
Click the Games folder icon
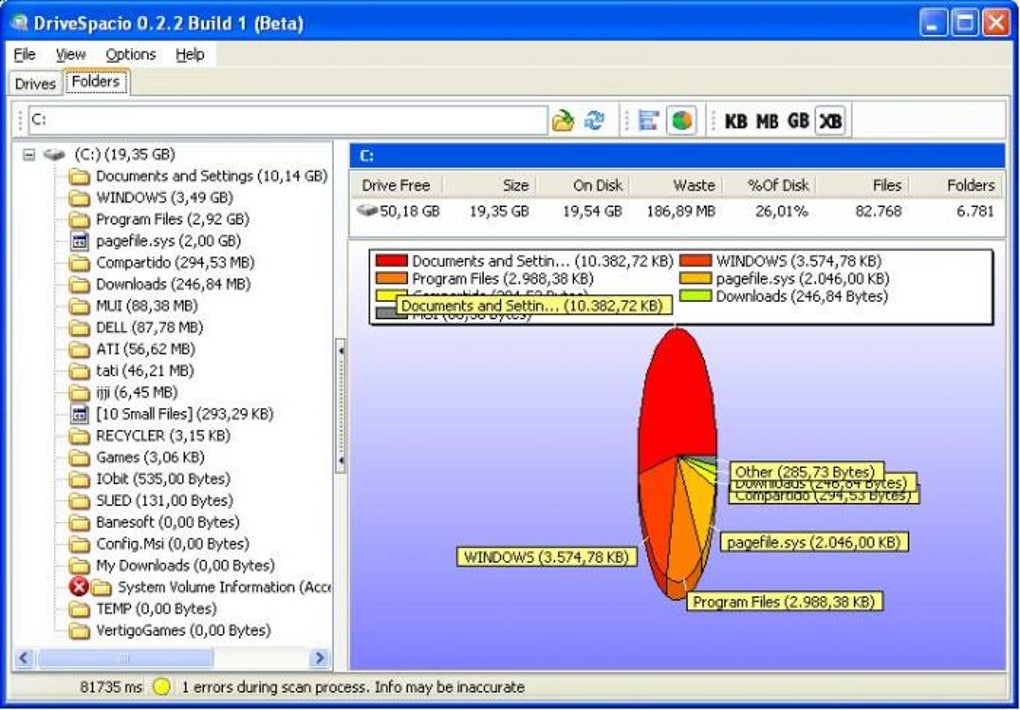79,457
